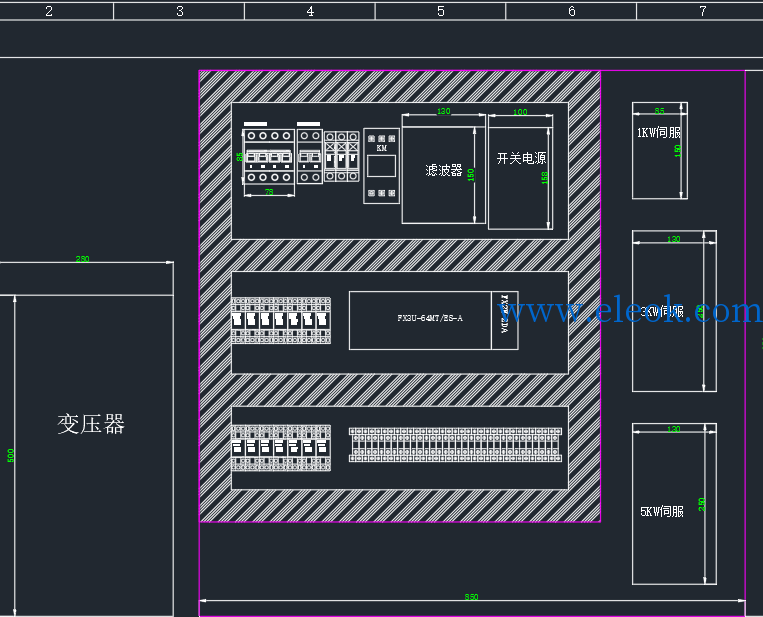Select the 5KW伺服 servo label
The image size is (763, 617).
click(662, 511)
